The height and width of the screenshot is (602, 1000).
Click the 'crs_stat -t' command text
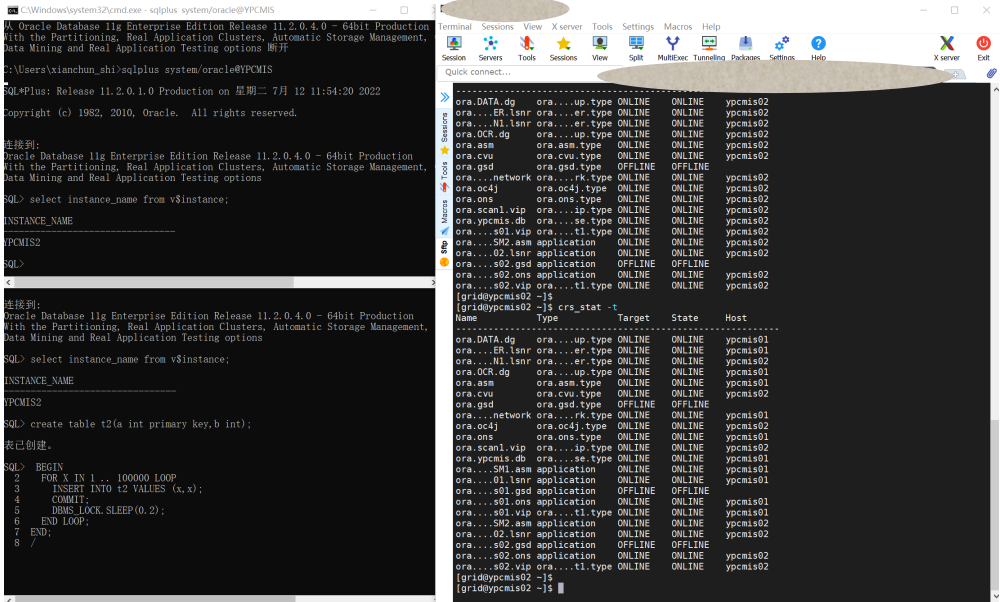[587, 307]
